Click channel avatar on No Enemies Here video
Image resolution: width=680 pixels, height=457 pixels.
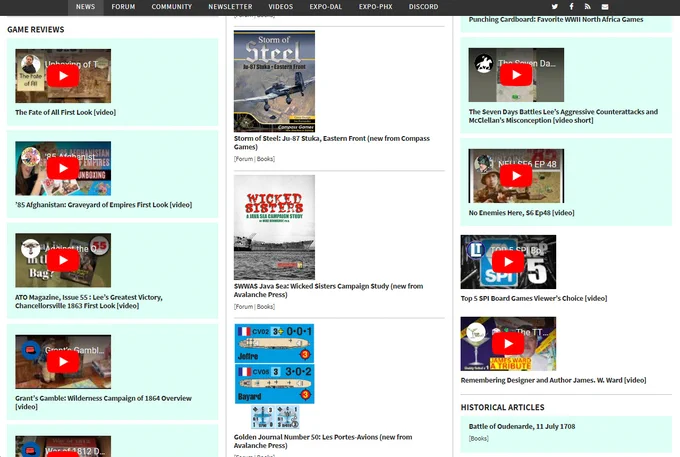tap(484, 164)
